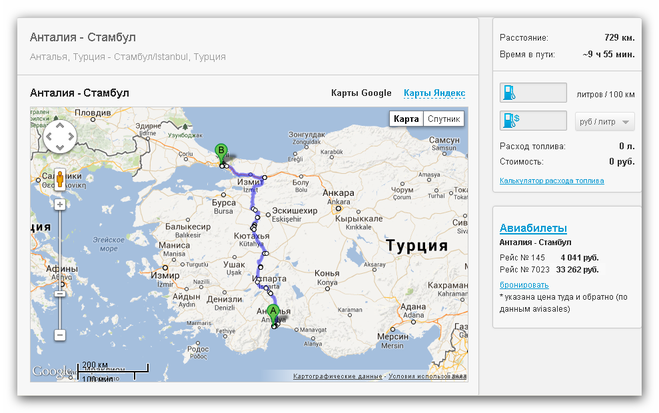
Task: Click the Манавгат town label
Action: pos(313,330)
